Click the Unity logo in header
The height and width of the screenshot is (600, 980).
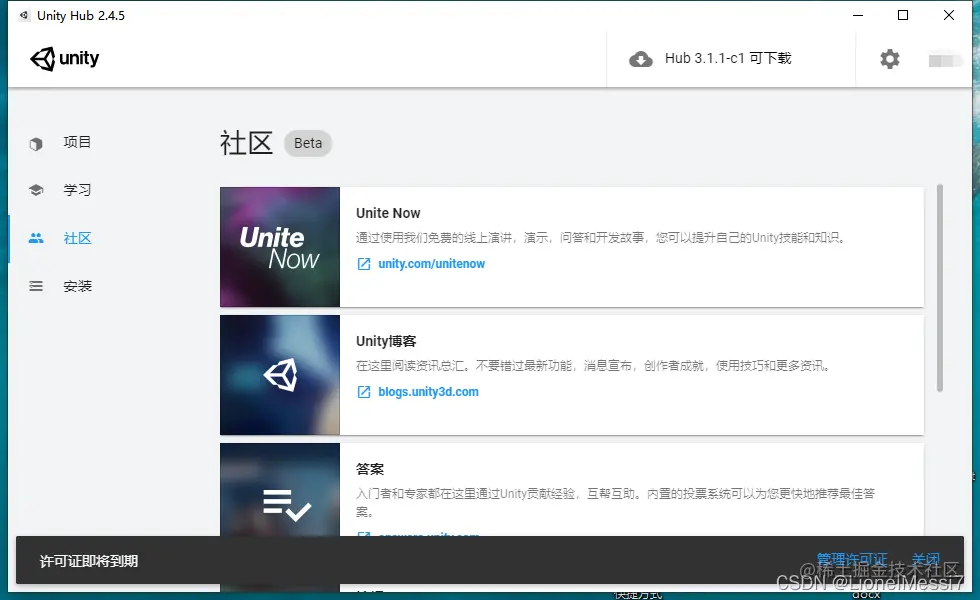pos(64,59)
